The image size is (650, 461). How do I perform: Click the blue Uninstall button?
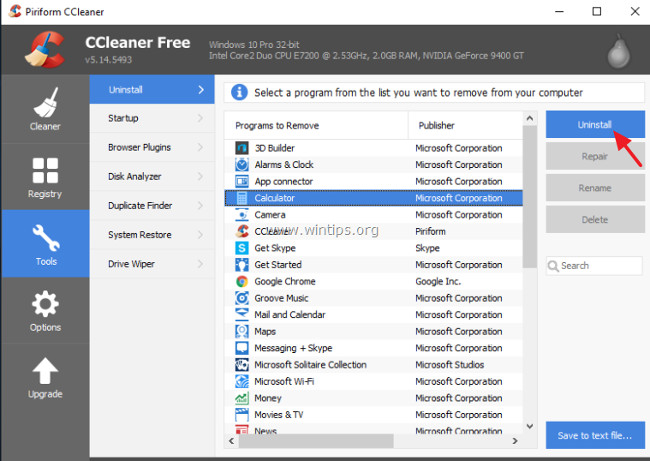pos(595,124)
